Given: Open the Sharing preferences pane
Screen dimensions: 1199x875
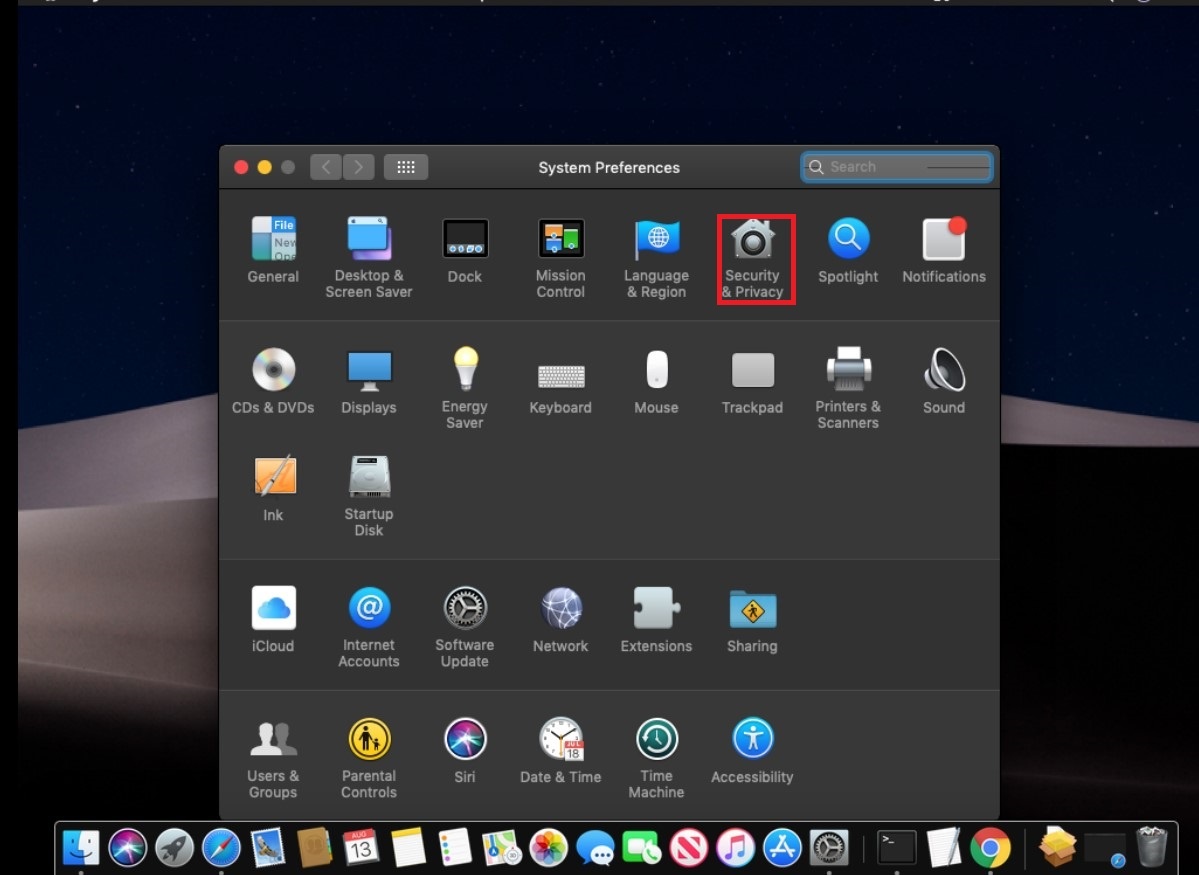Looking at the screenshot, I should (752, 620).
